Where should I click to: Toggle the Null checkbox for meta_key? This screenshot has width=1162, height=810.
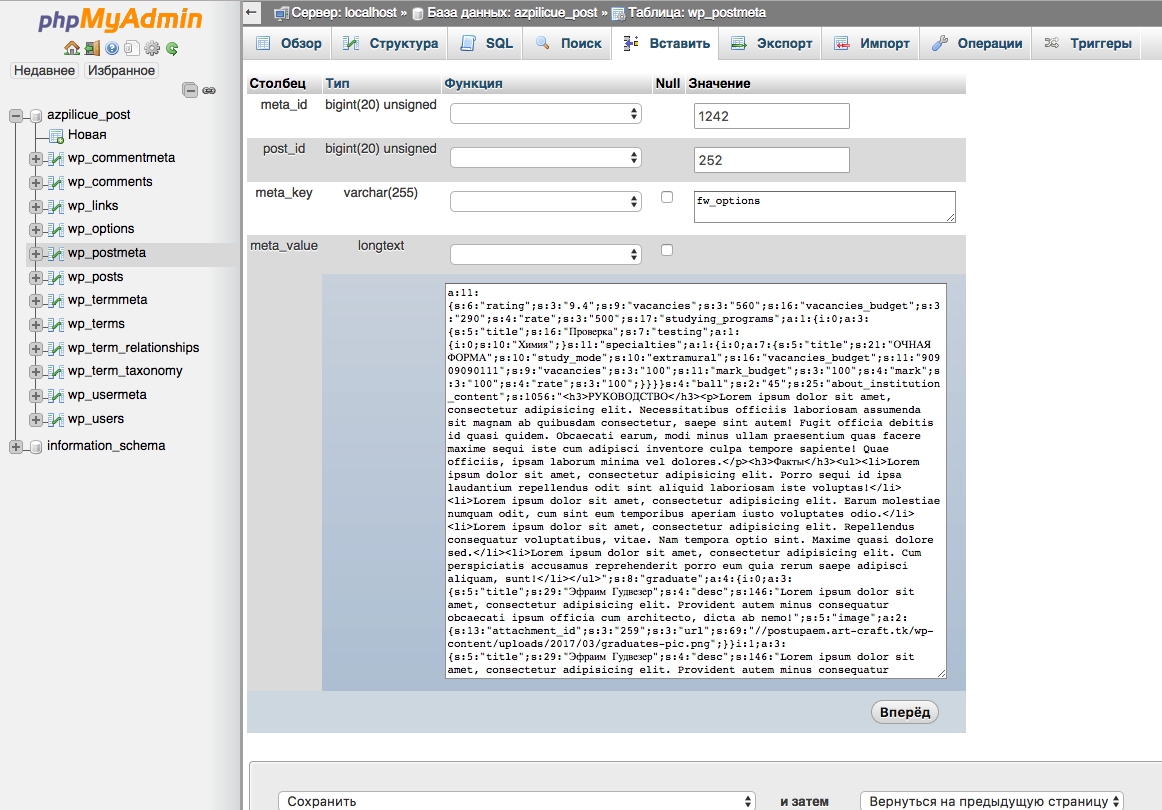click(x=667, y=198)
